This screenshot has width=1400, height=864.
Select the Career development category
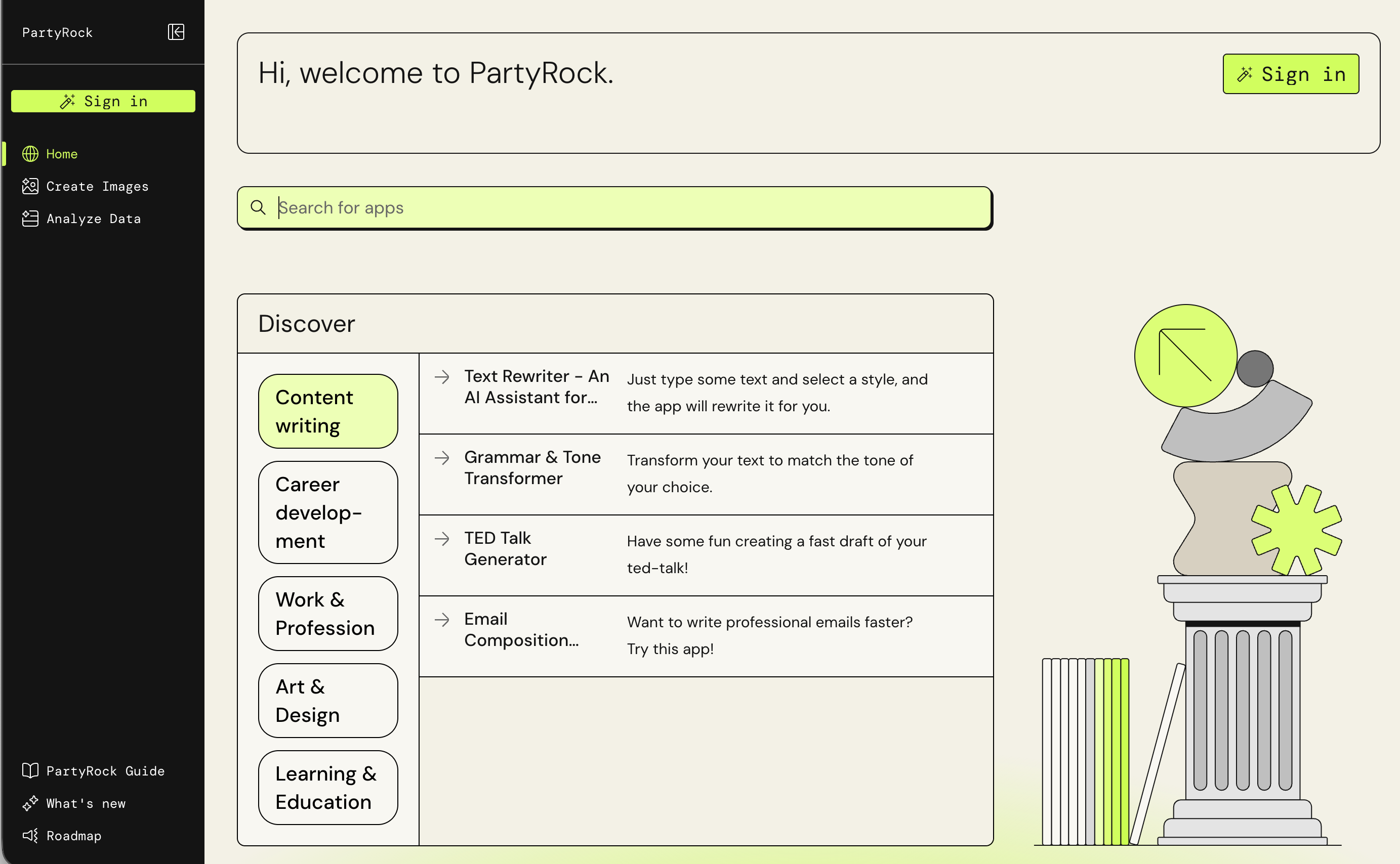[x=327, y=512]
